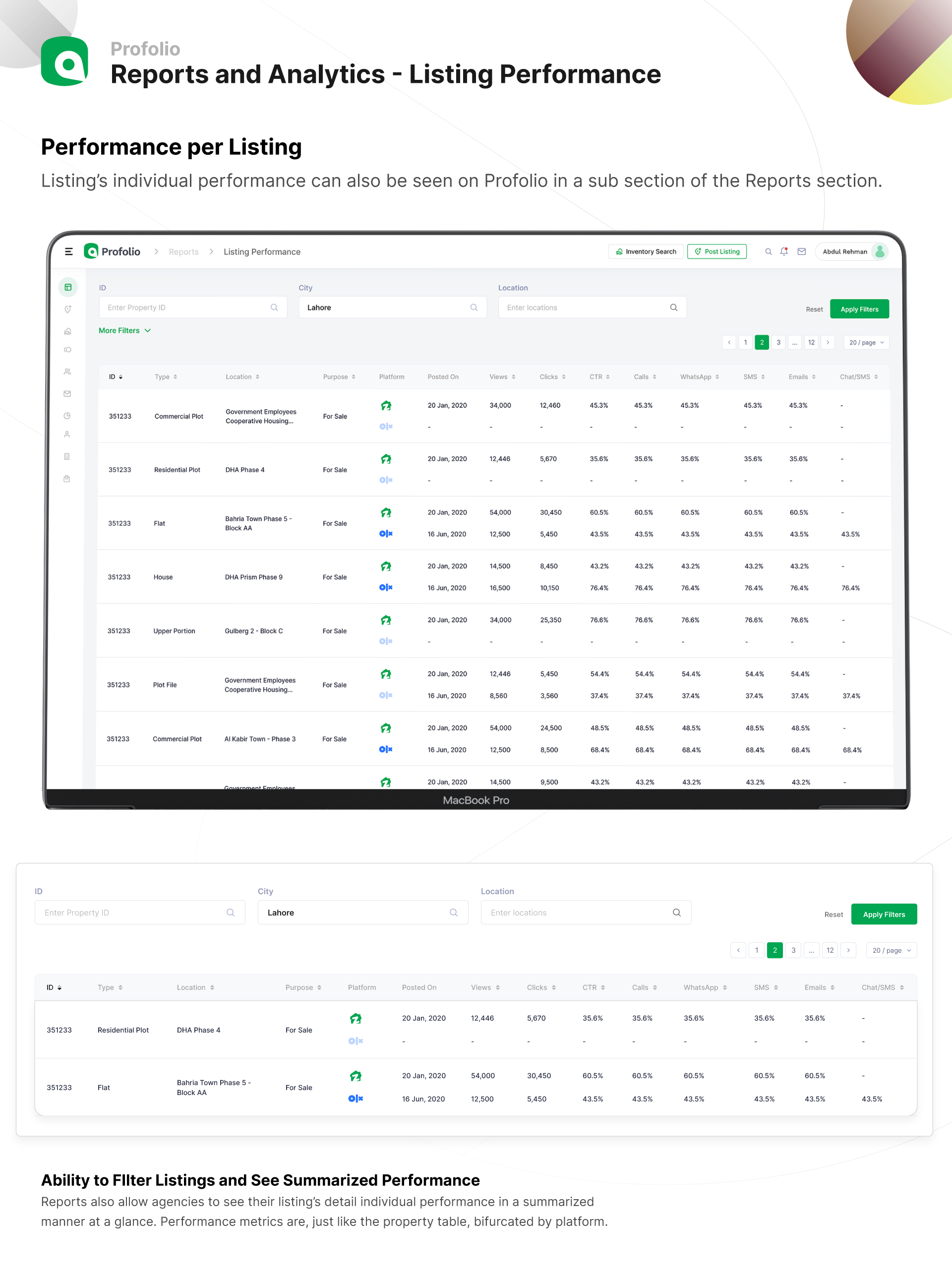Screen dimensions: 952x1281
Task: Click Reset in laptop filter bar
Action: (814, 309)
